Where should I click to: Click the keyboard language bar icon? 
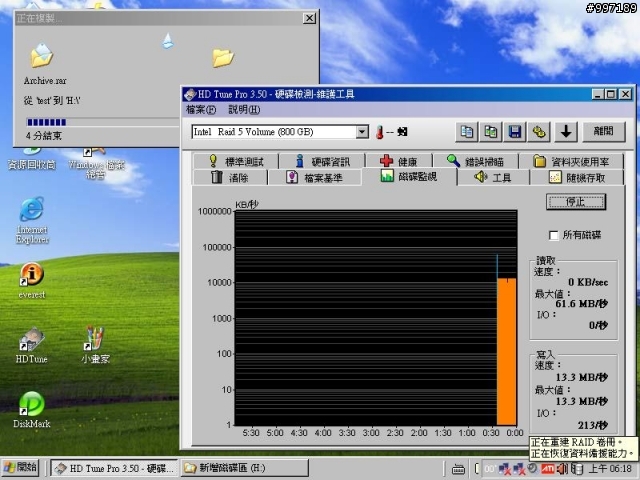458,469
